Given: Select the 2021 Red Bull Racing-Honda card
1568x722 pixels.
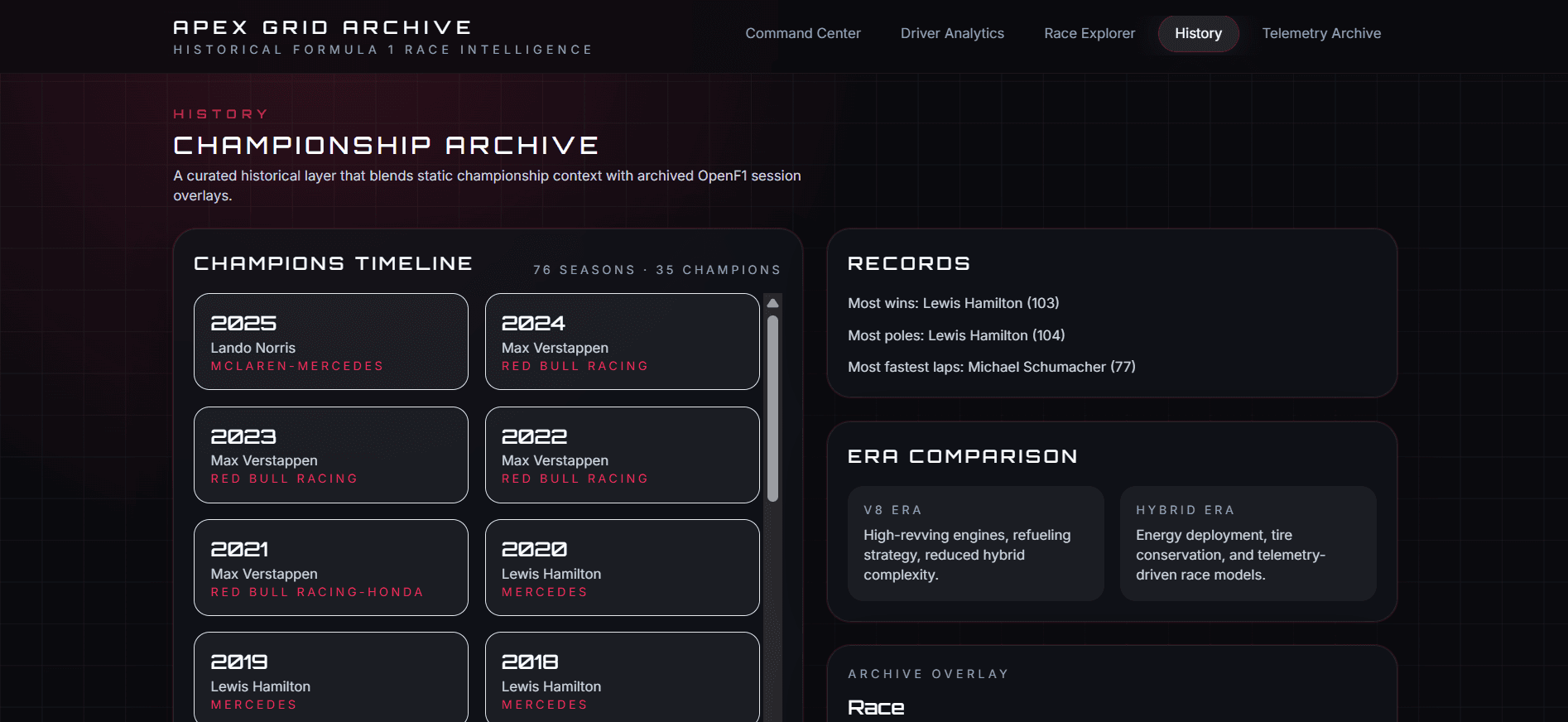Looking at the screenshot, I should [331, 567].
